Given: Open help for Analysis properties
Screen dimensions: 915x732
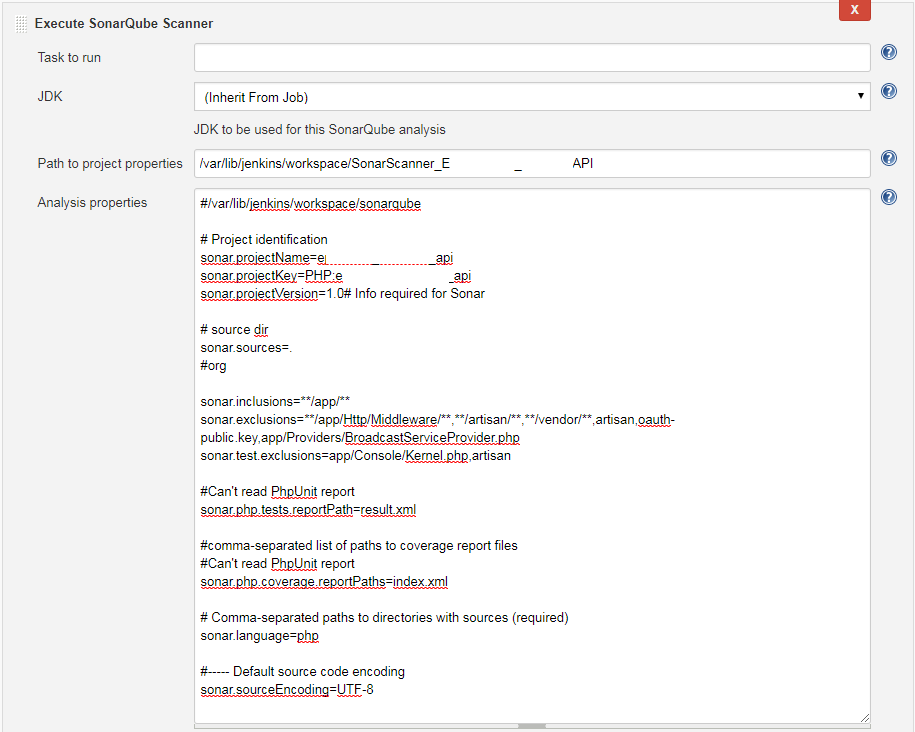Looking at the screenshot, I should 888,197.
